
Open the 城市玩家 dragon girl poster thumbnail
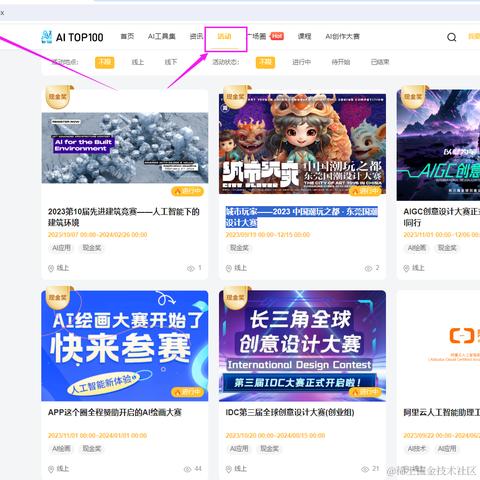click(302, 144)
